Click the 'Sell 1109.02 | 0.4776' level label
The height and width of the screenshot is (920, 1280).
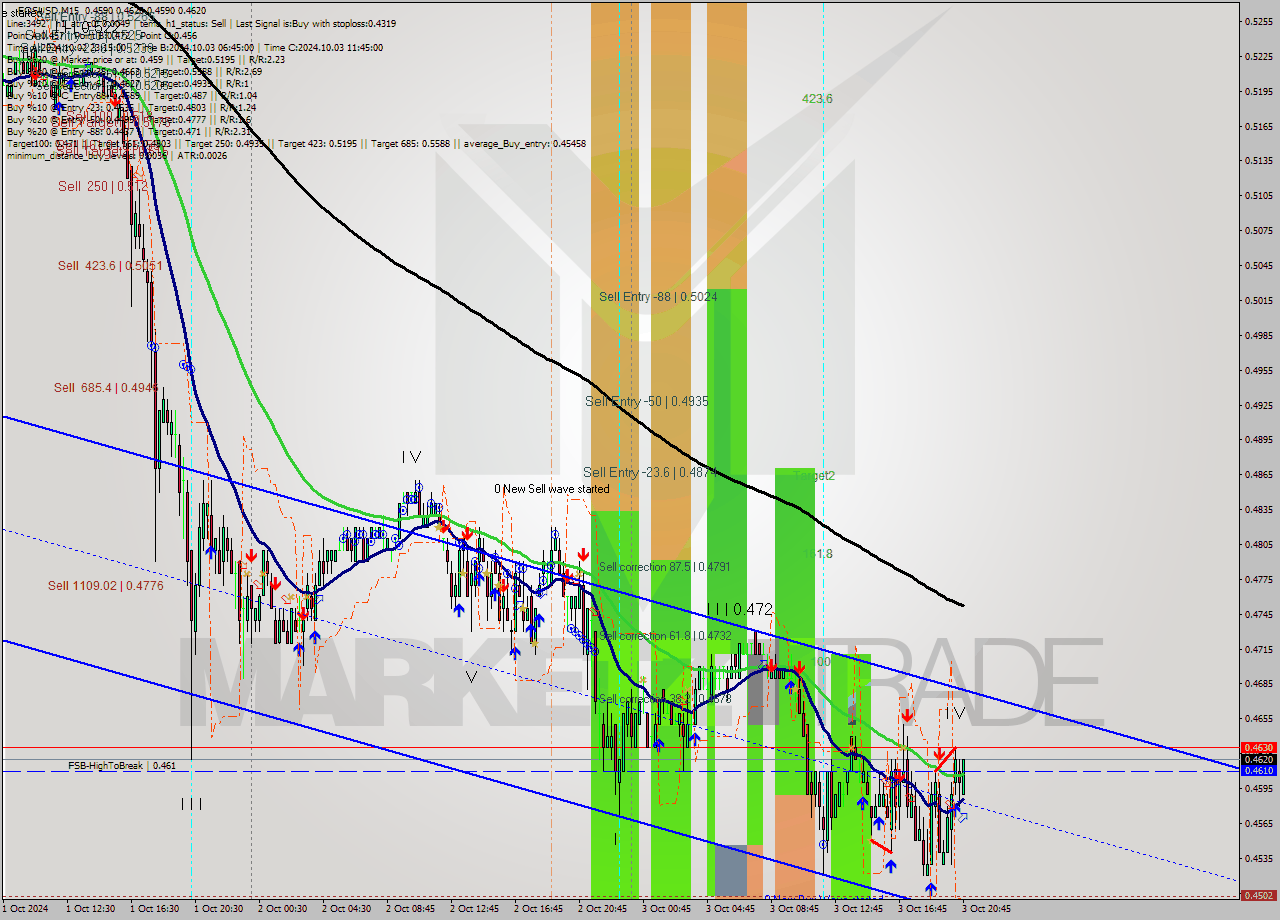(x=105, y=585)
